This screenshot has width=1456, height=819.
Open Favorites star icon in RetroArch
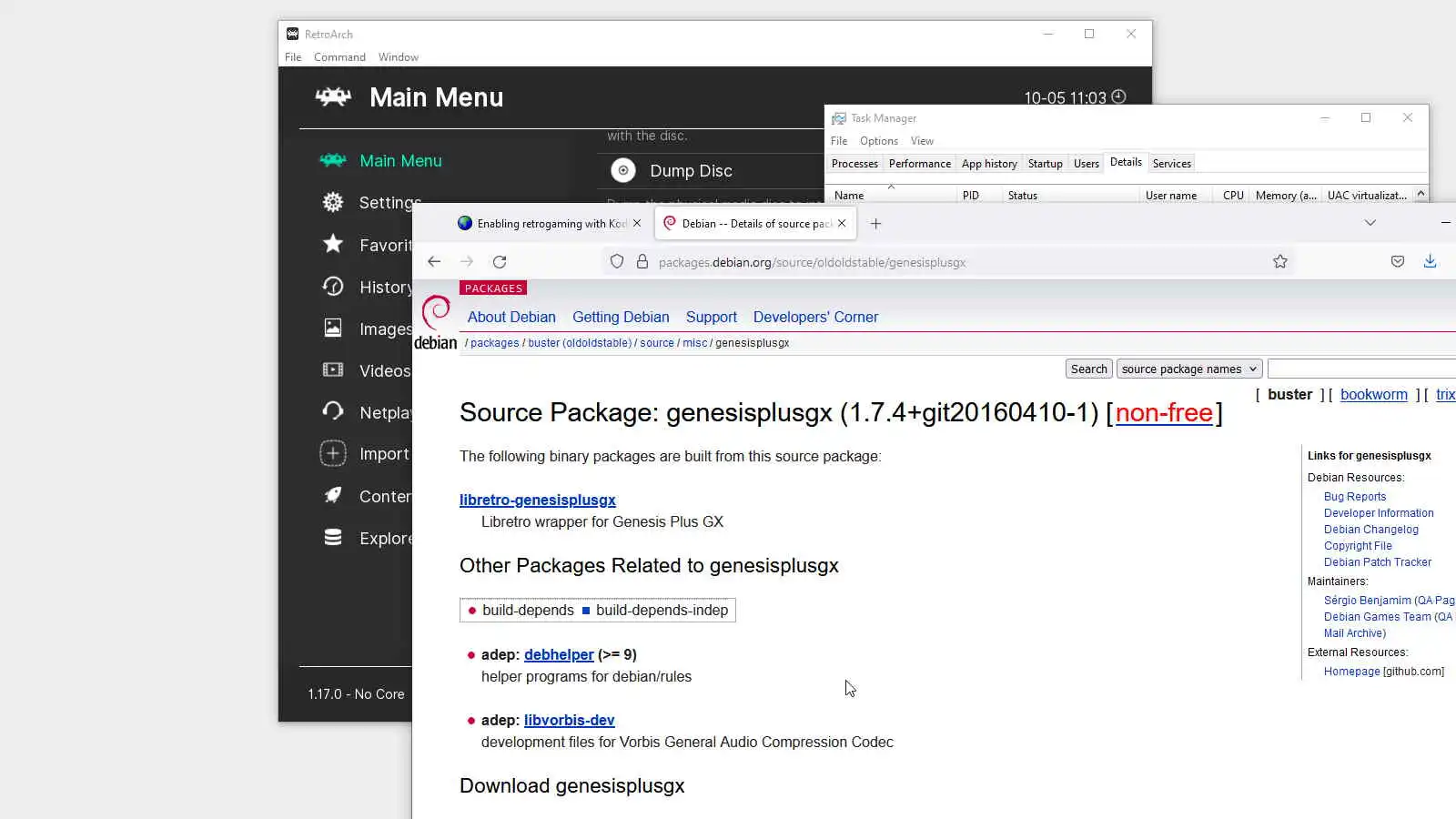(333, 244)
